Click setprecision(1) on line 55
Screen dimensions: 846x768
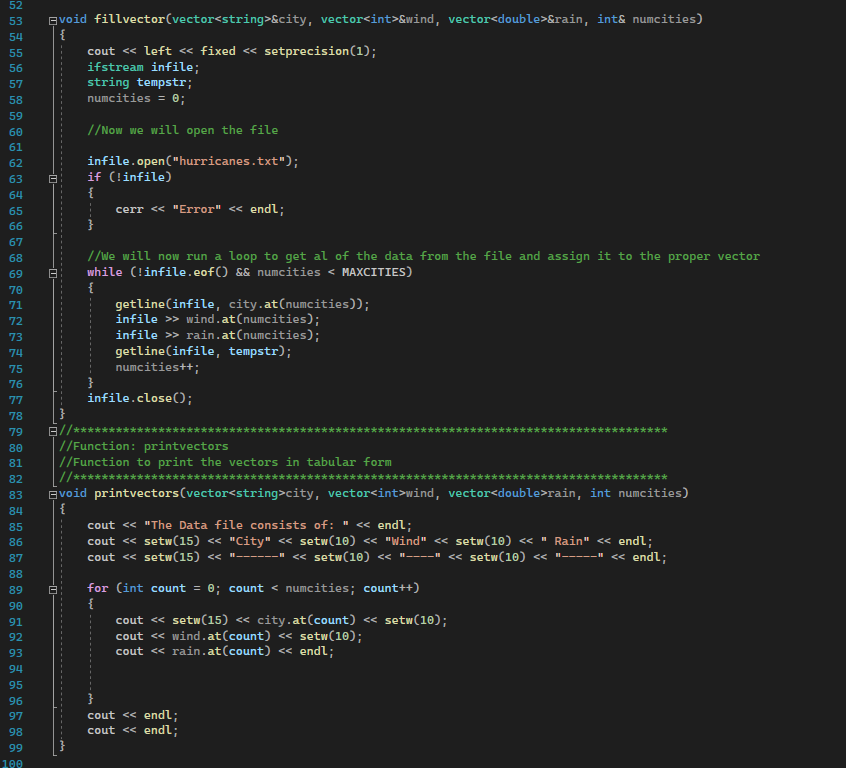pyautogui.click(x=317, y=51)
